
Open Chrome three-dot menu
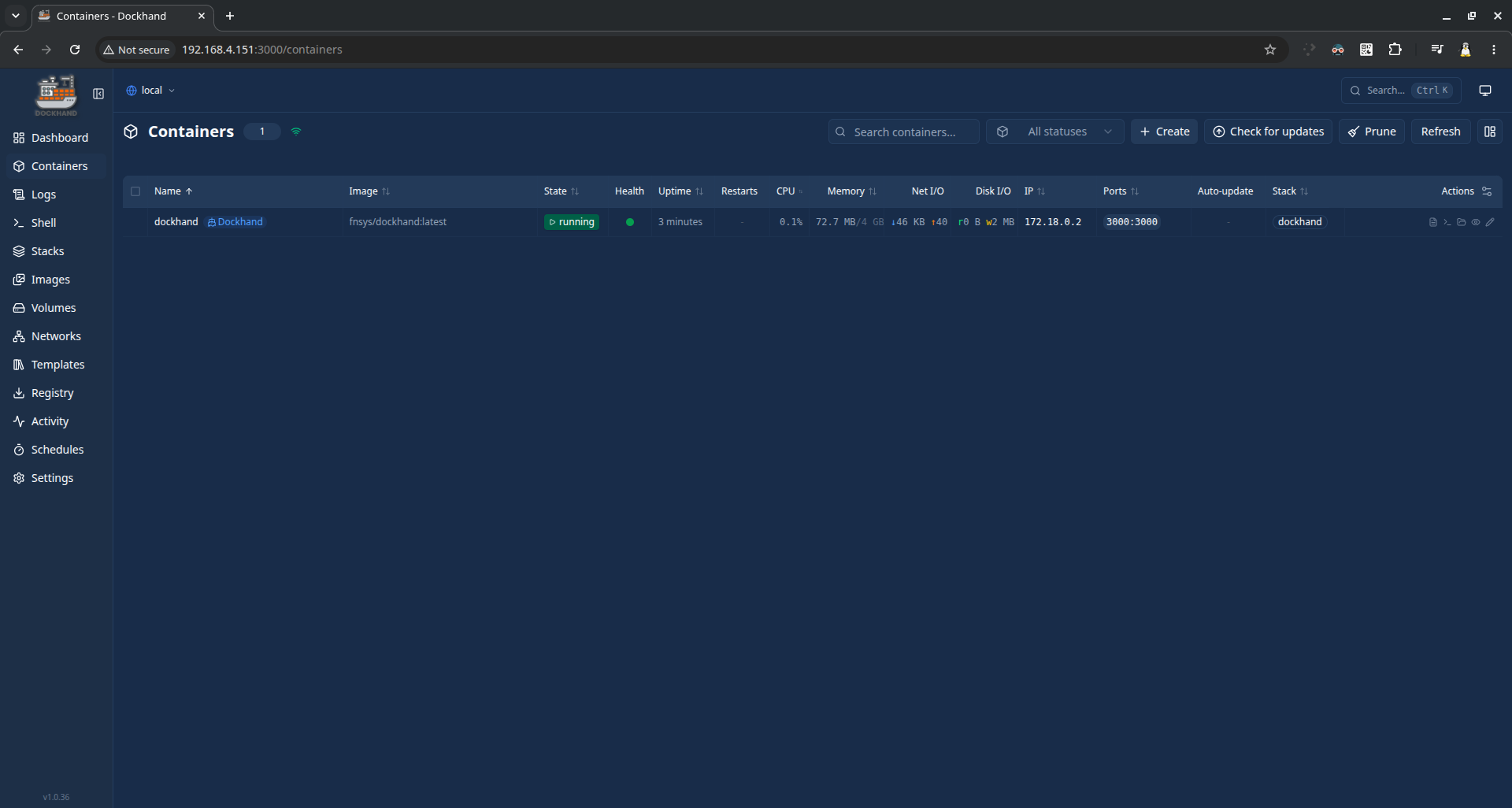1494,50
